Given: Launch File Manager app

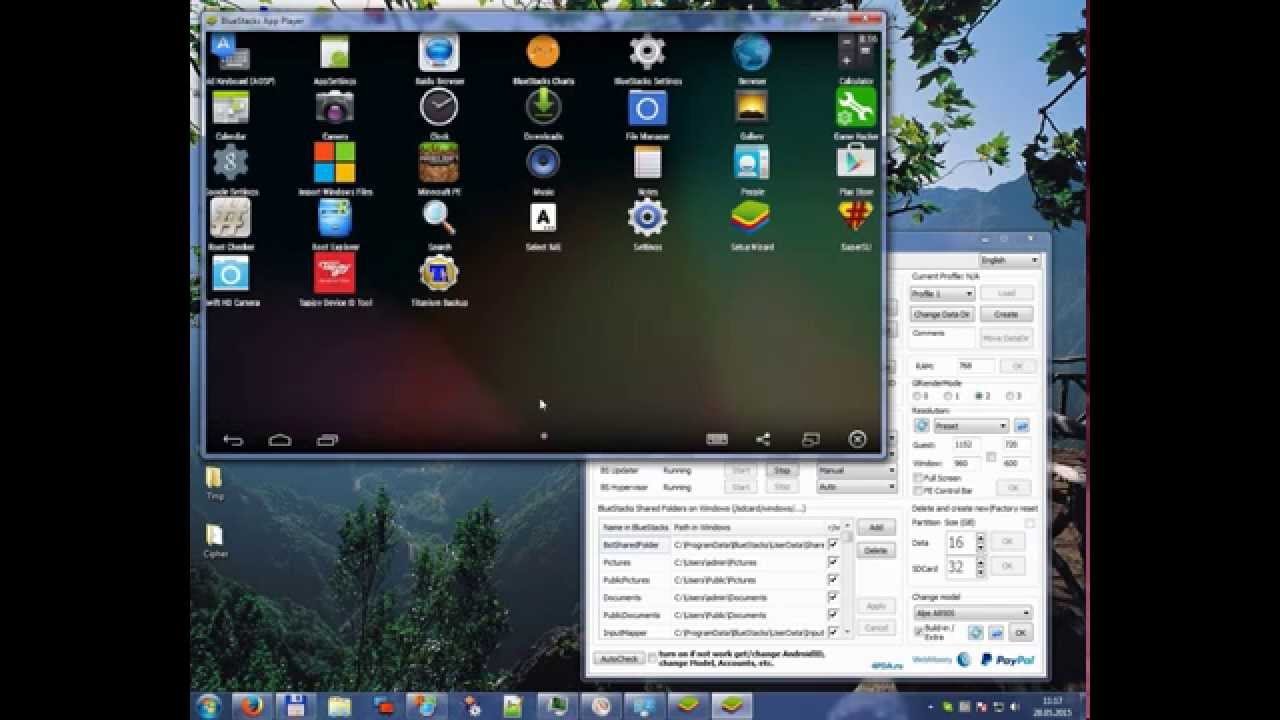Looking at the screenshot, I should coord(647,107).
